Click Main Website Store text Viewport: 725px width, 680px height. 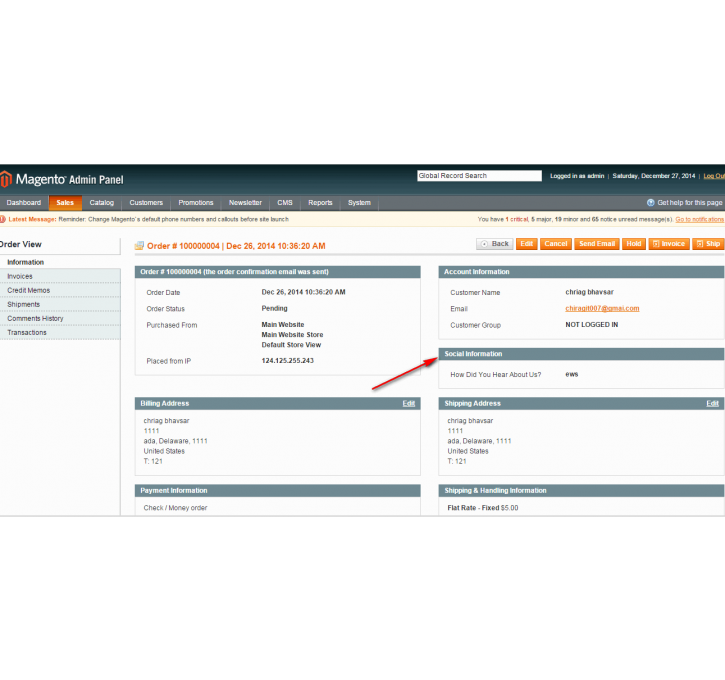[x=292, y=335]
